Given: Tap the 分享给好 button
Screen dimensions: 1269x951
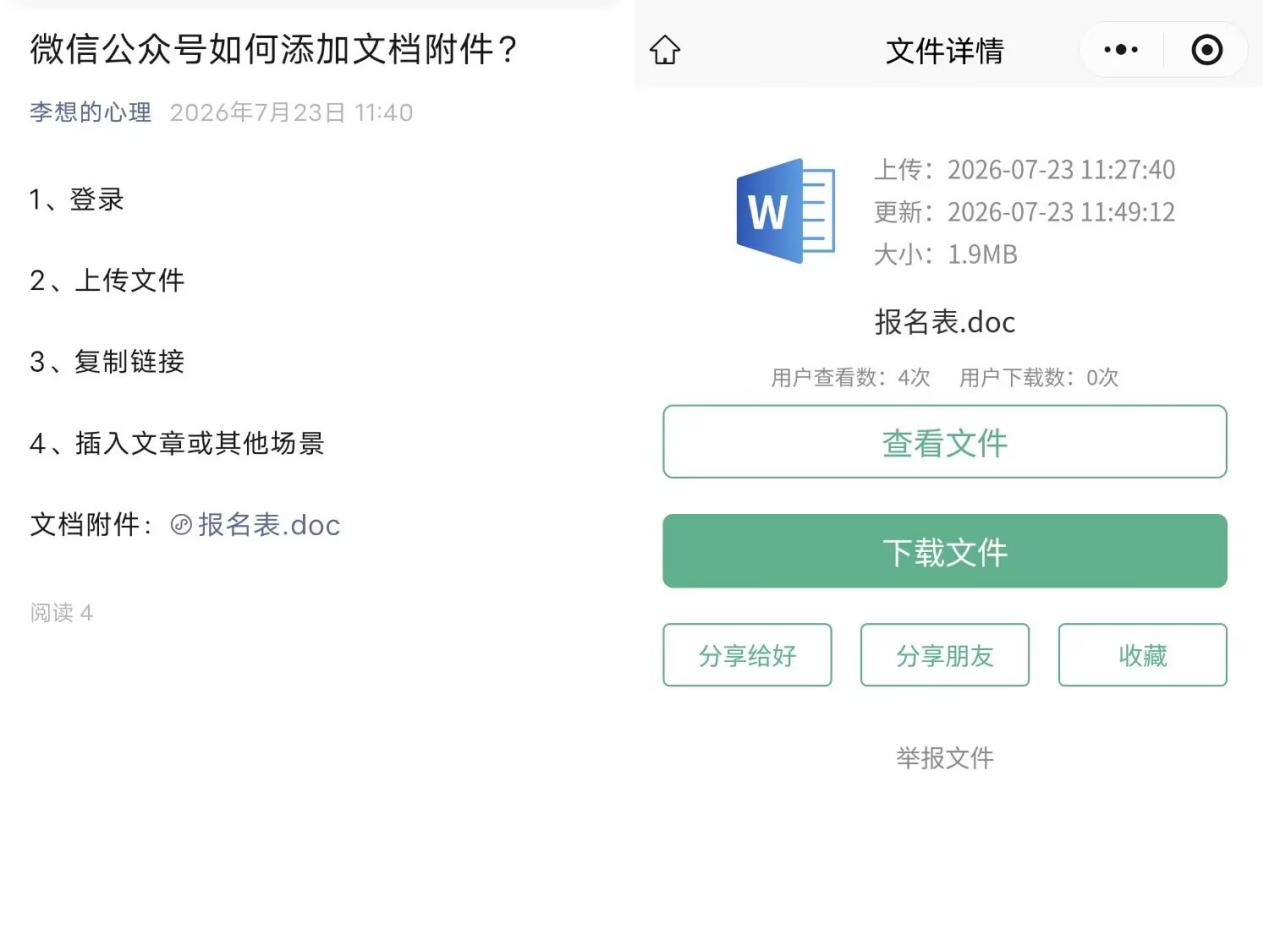Looking at the screenshot, I should 747,655.
